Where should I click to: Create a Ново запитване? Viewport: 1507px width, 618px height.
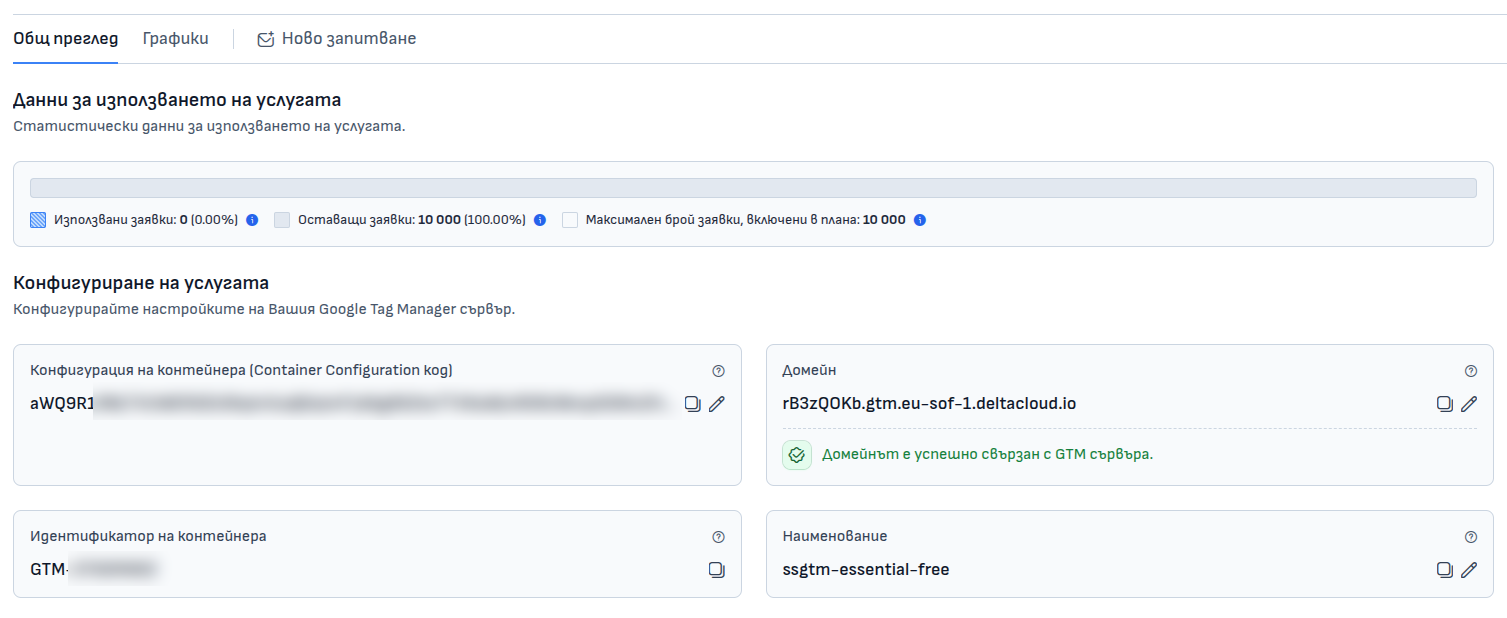pos(337,39)
